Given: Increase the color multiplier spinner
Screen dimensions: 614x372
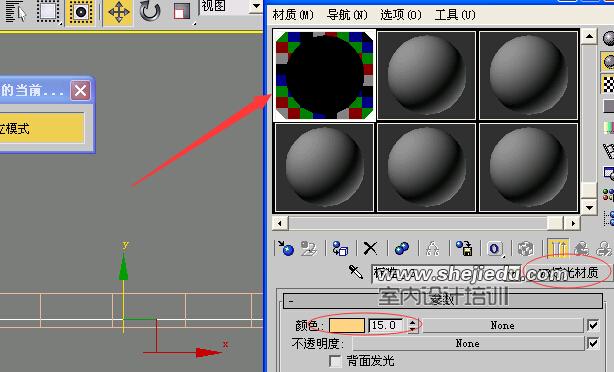Looking at the screenshot, I should [x=412, y=322].
